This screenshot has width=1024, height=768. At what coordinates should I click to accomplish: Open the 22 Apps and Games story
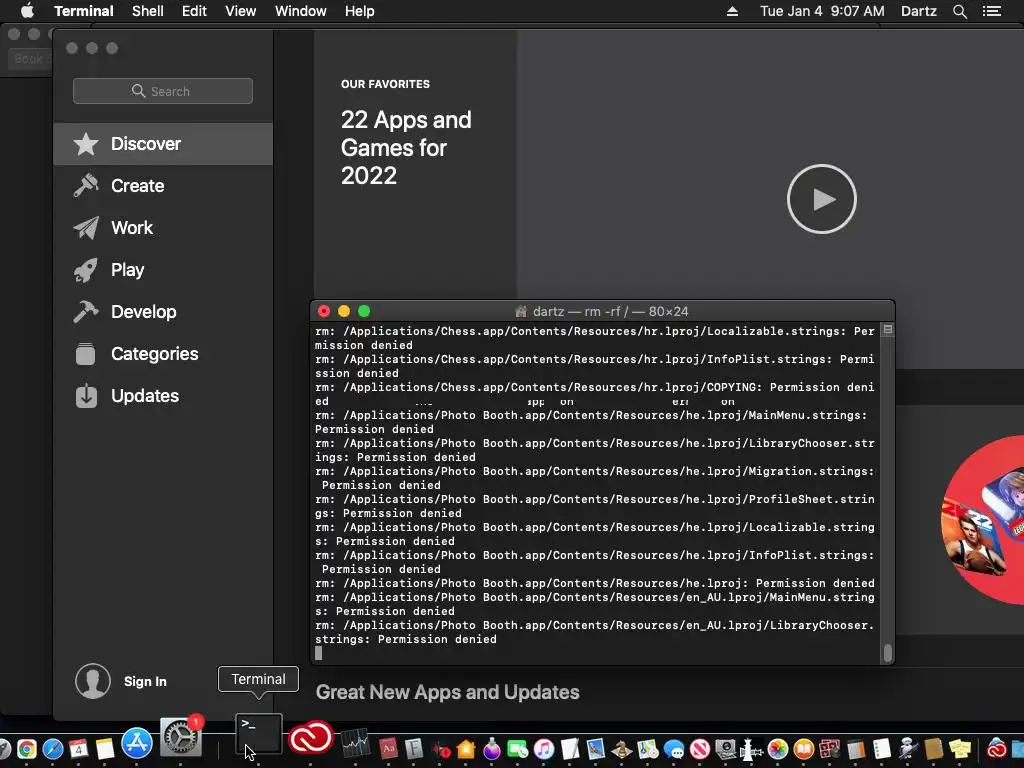click(x=406, y=148)
